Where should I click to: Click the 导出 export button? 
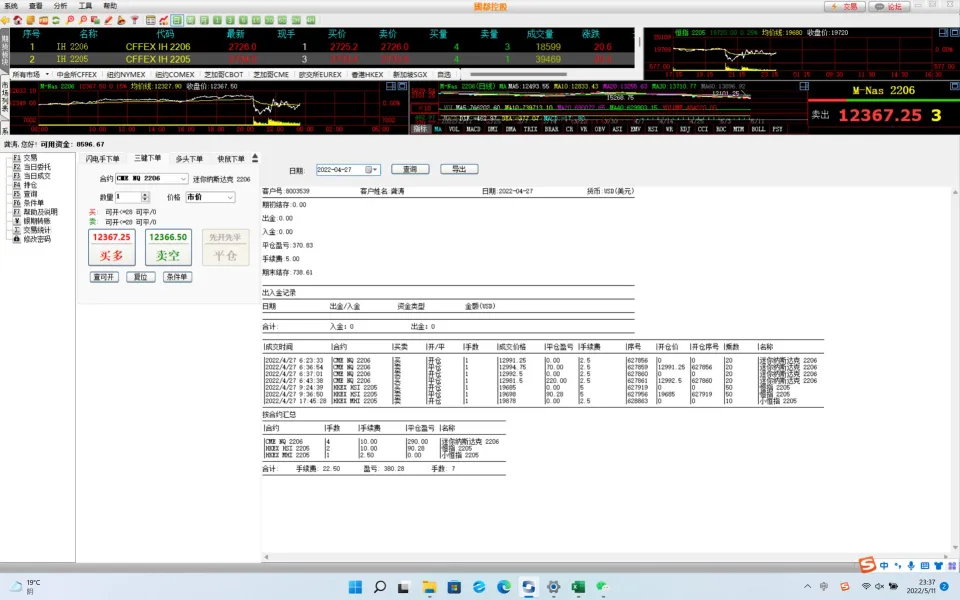click(459, 170)
